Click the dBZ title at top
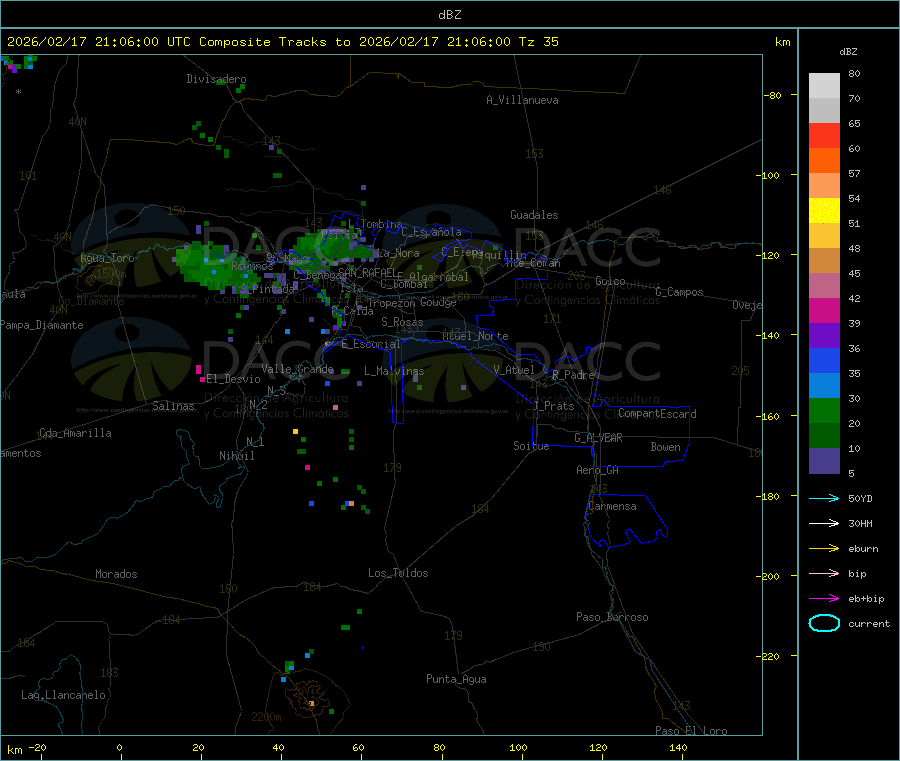 (x=449, y=15)
